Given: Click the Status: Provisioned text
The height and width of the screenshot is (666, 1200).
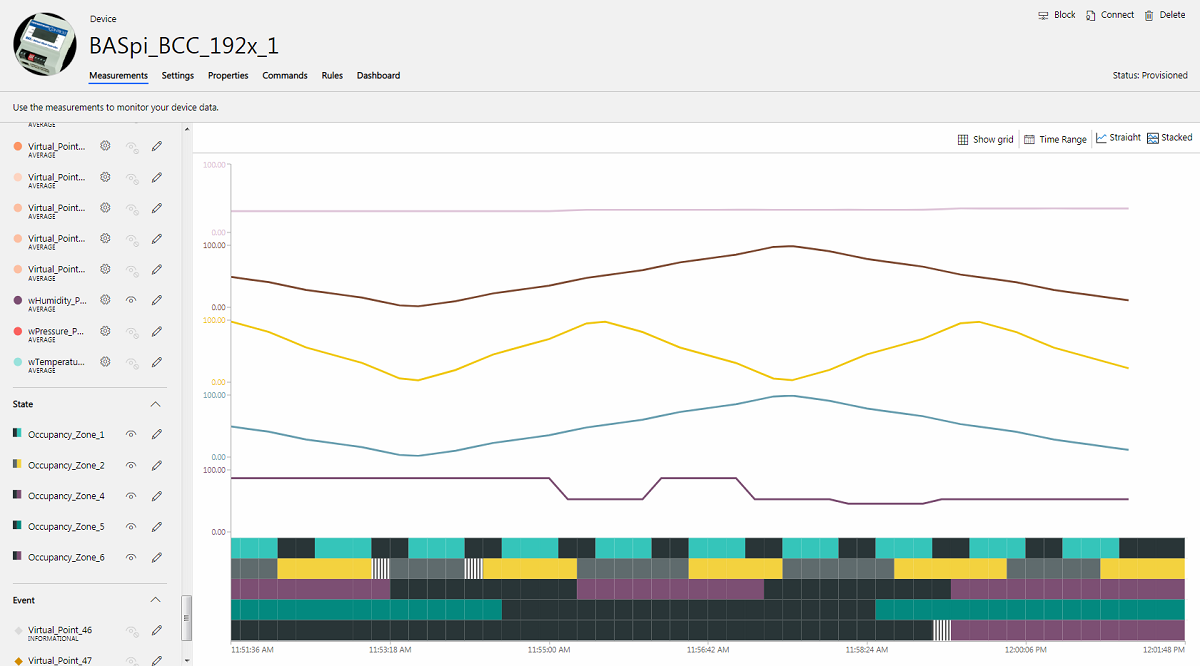Looking at the screenshot, I should 1150,75.
